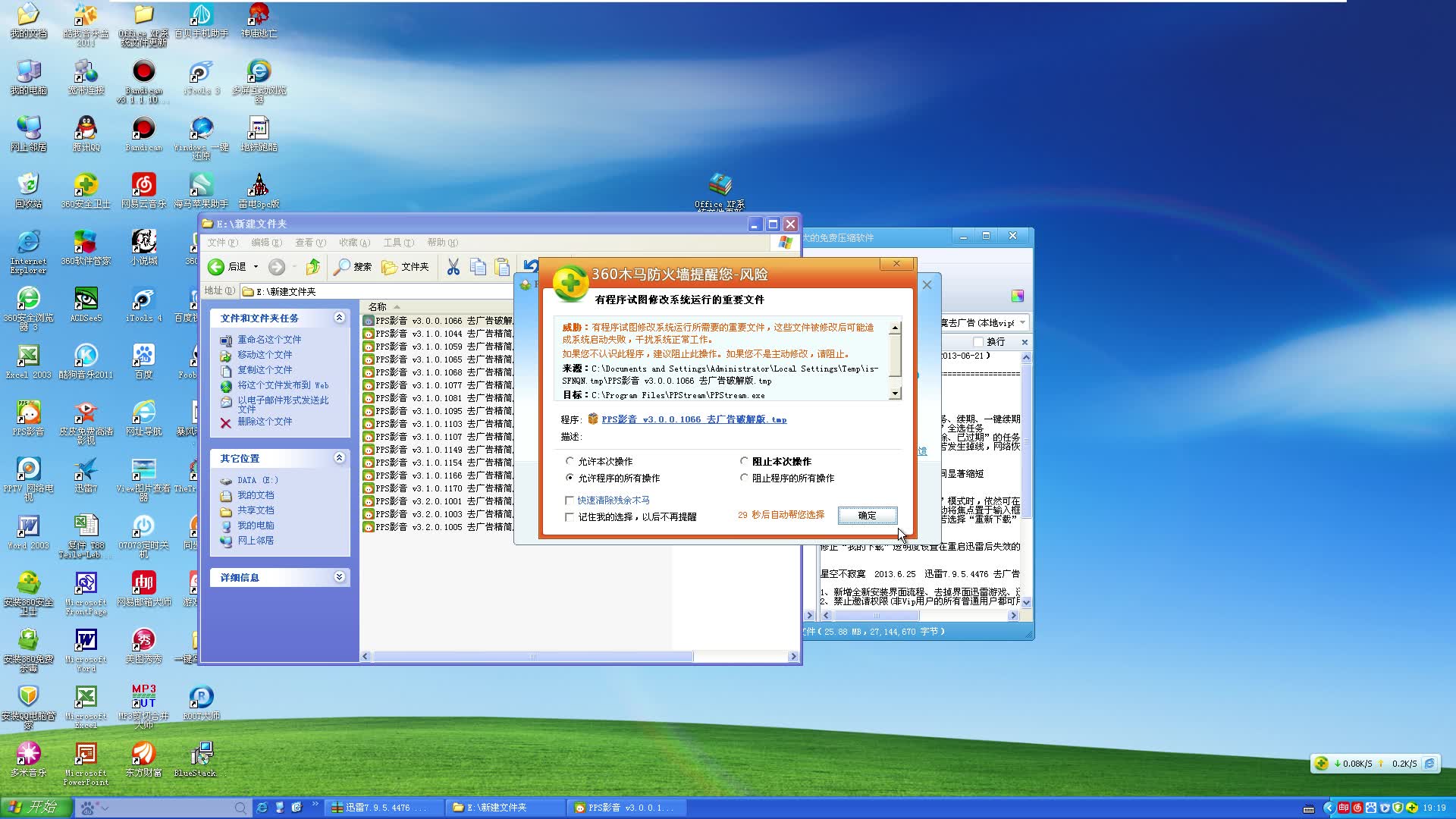Click 快速清除残余木马 link in dialog

coord(614,499)
